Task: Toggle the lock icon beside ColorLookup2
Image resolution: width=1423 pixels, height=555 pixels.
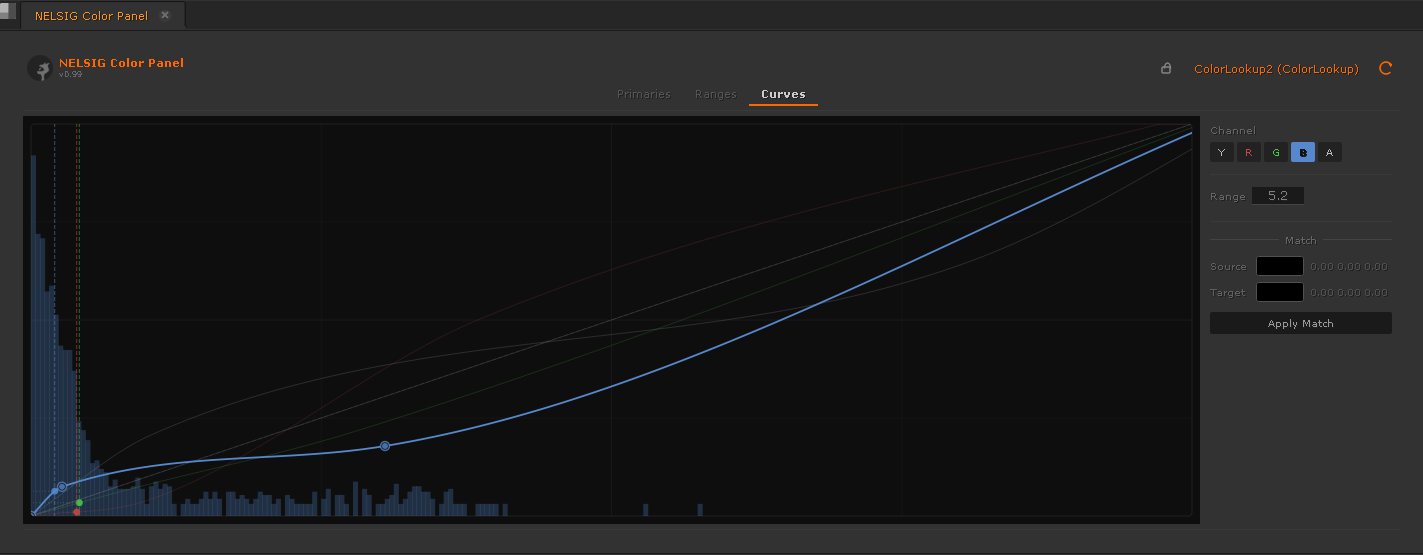Action: click(x=1166, y=69)
